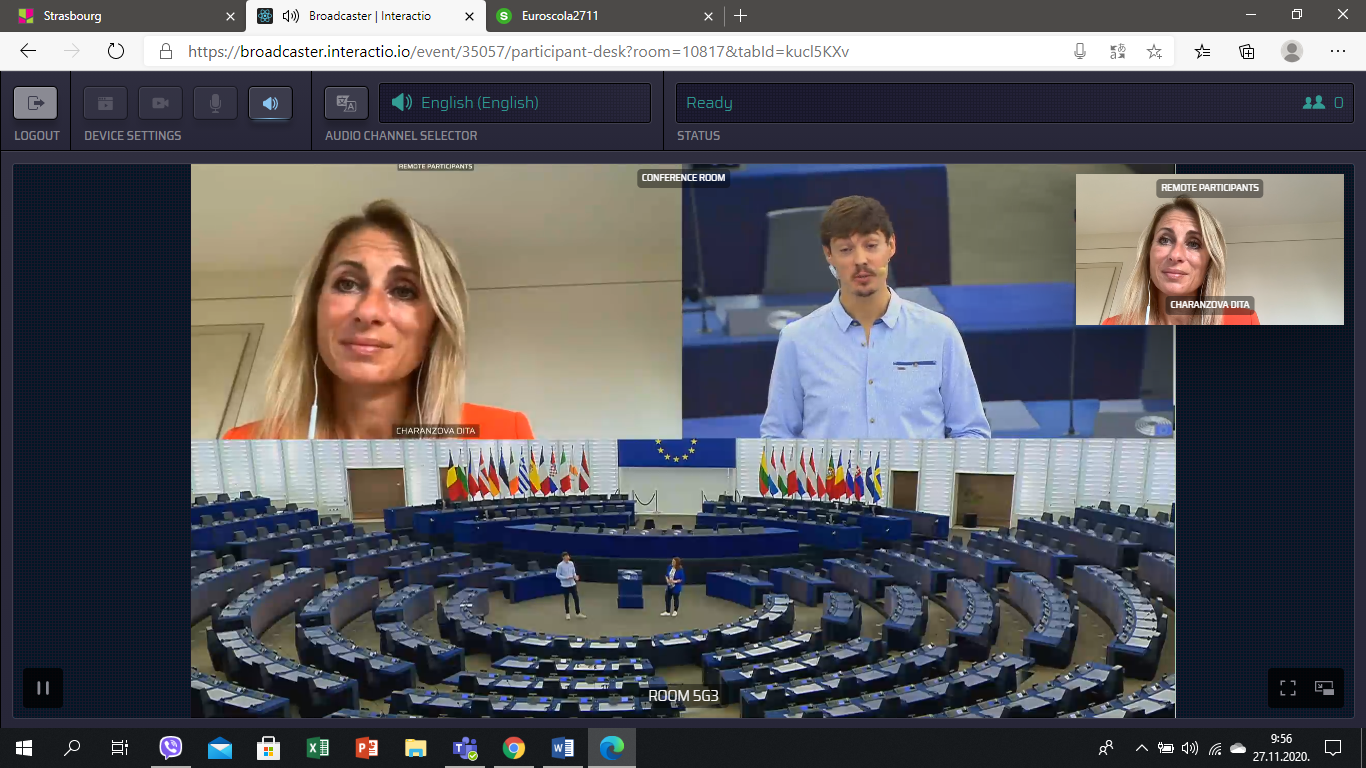
Task: Open Windows taskbar search
Action: 72,748
